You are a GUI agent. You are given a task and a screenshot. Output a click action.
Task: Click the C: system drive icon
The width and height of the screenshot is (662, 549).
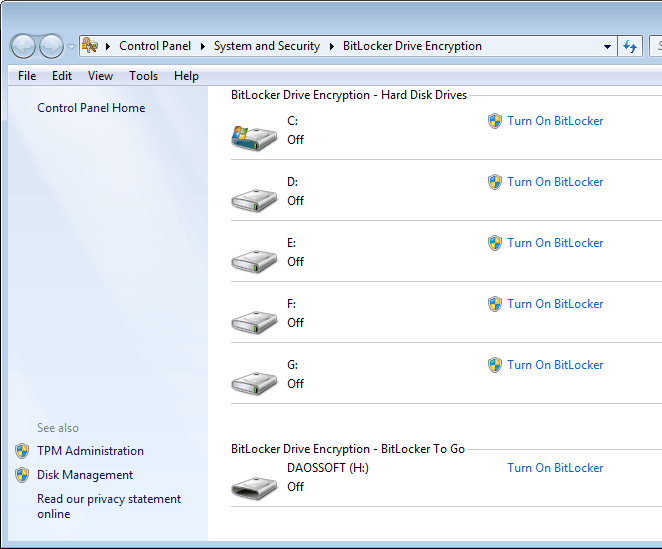[x=254, y=138]
